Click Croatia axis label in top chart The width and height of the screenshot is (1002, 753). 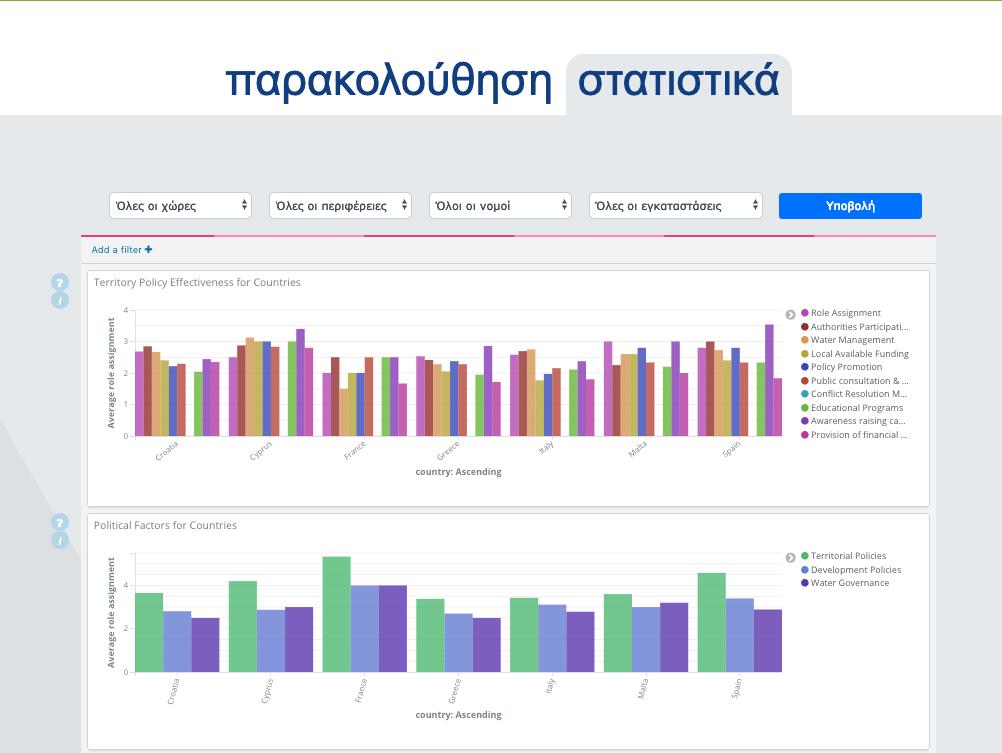click(x=167, y=451)
